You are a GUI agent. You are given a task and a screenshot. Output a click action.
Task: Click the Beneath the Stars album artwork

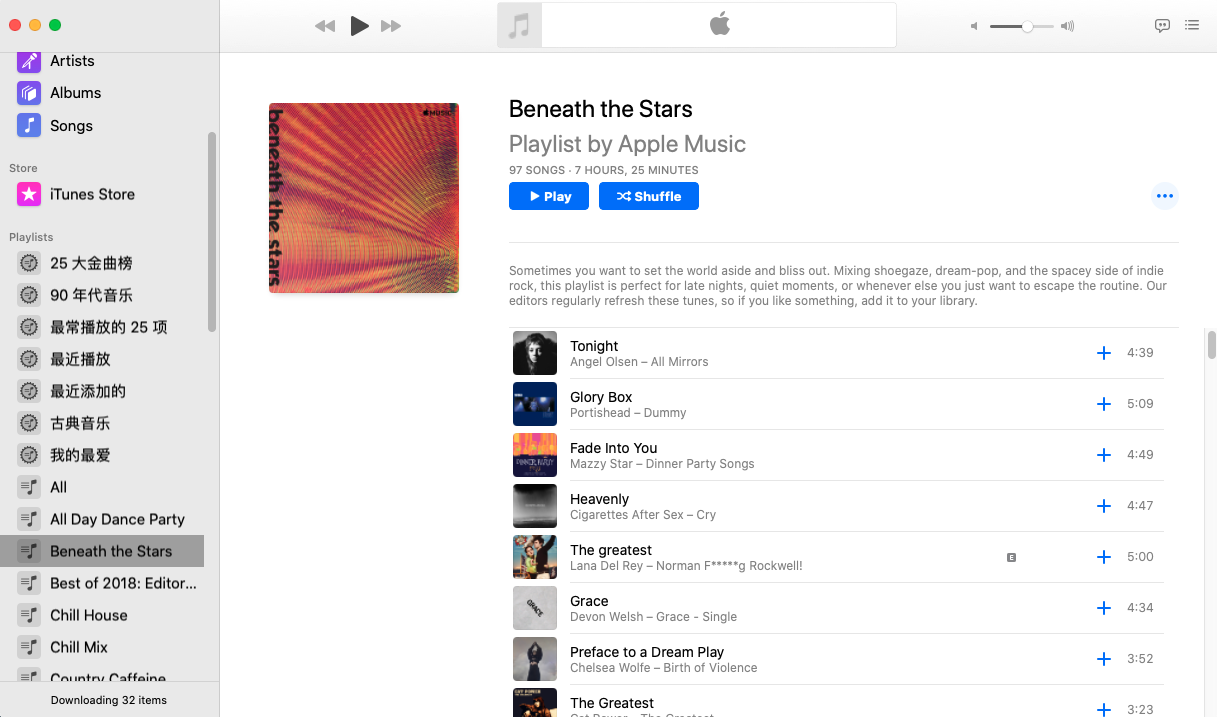coord(364,198)
